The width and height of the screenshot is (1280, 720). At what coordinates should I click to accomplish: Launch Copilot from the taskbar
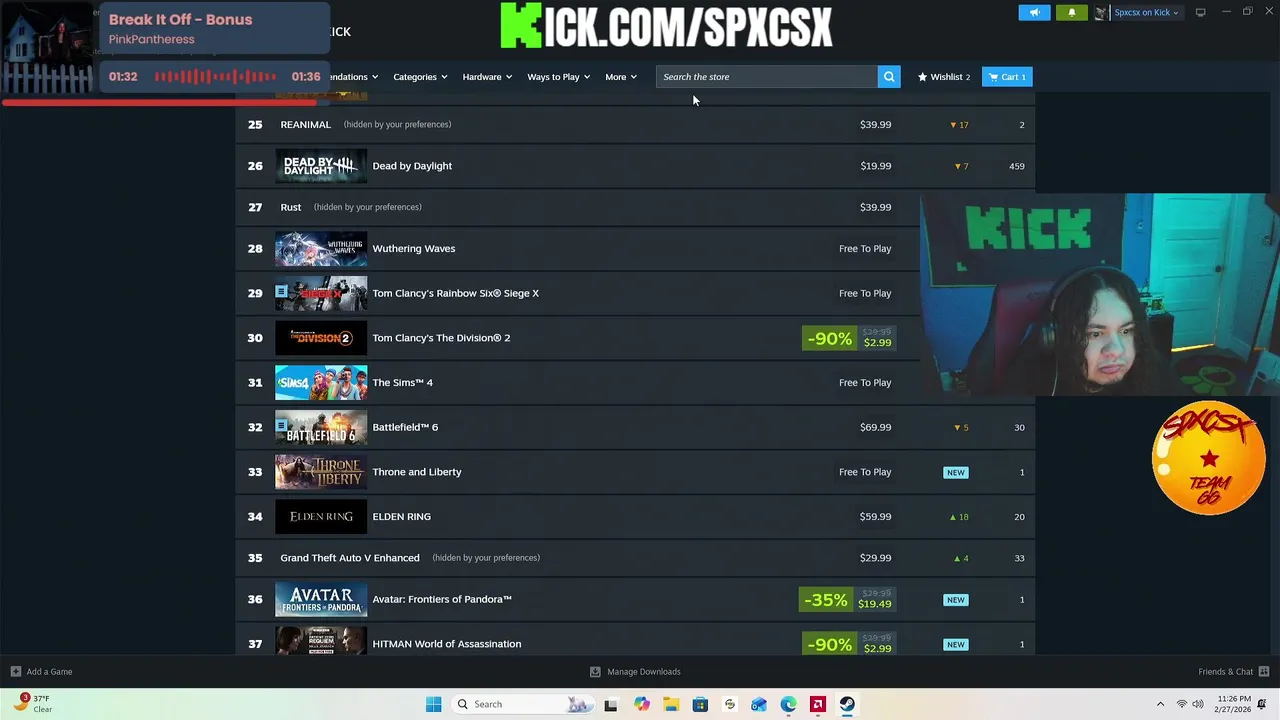(641, 704)
